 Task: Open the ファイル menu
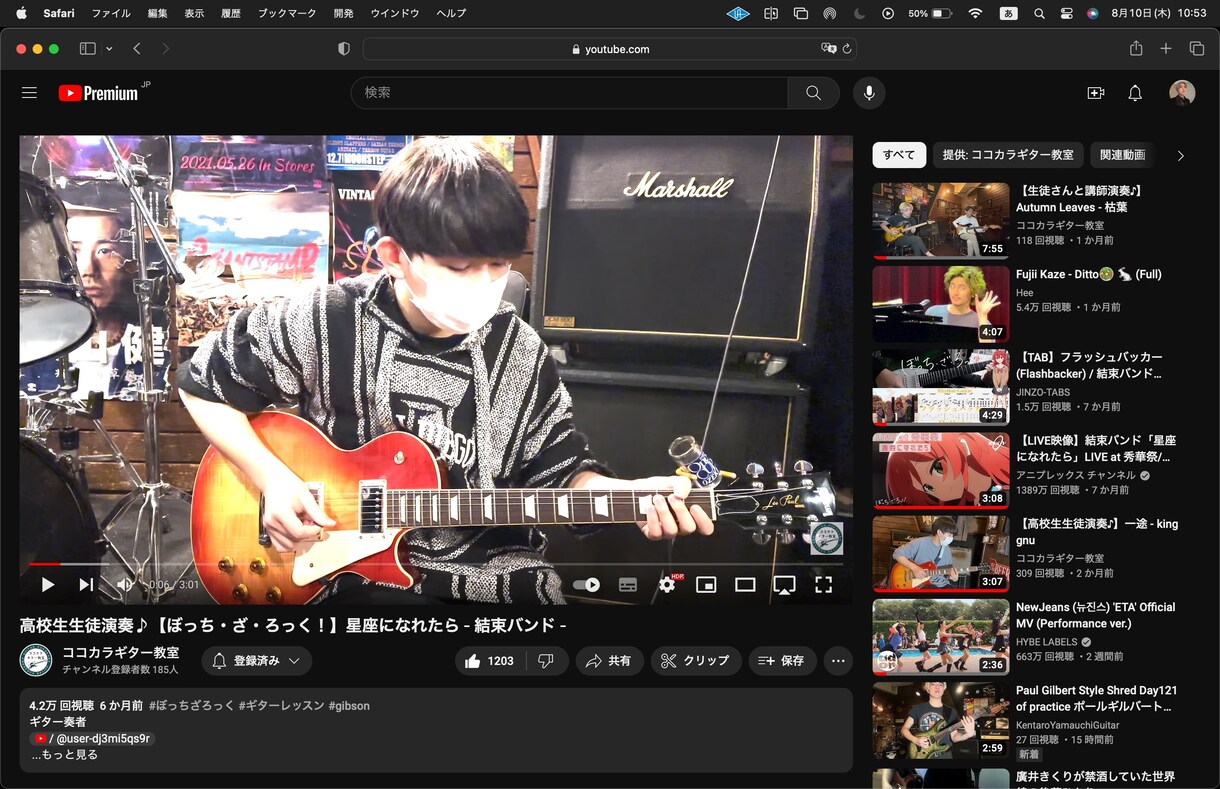coord(111,13)
